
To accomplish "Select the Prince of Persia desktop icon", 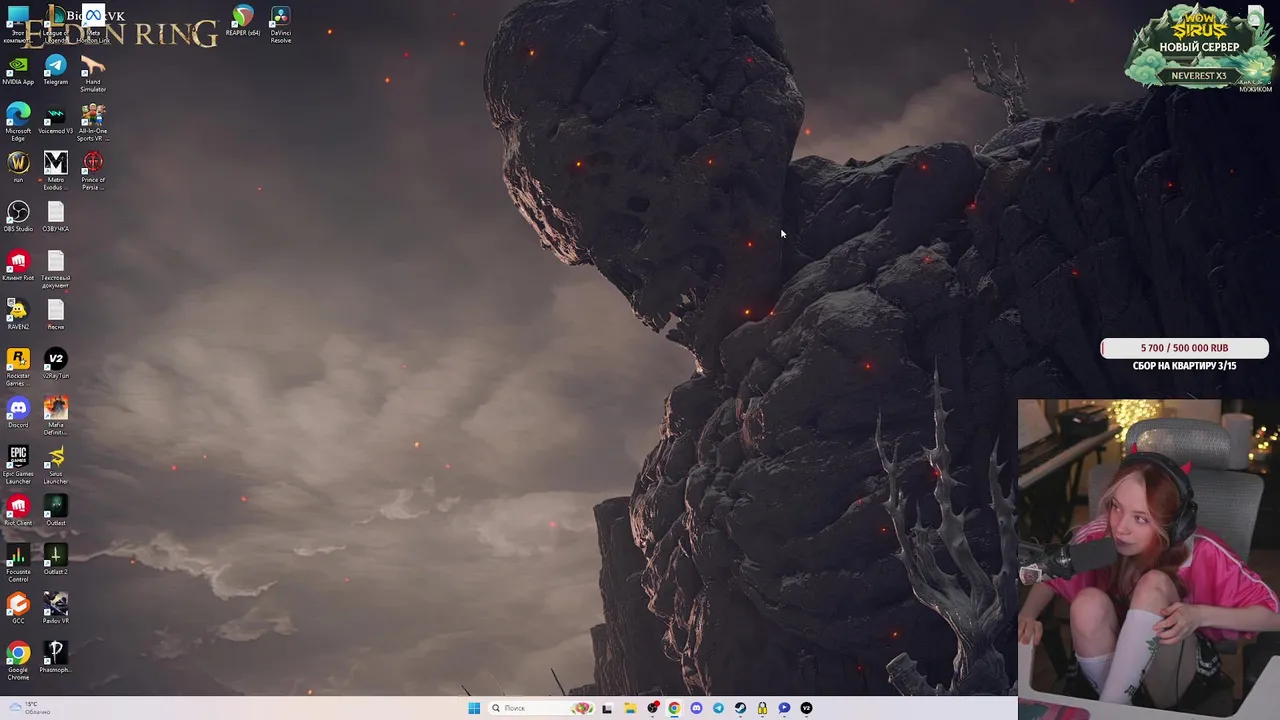I will 93,171.
